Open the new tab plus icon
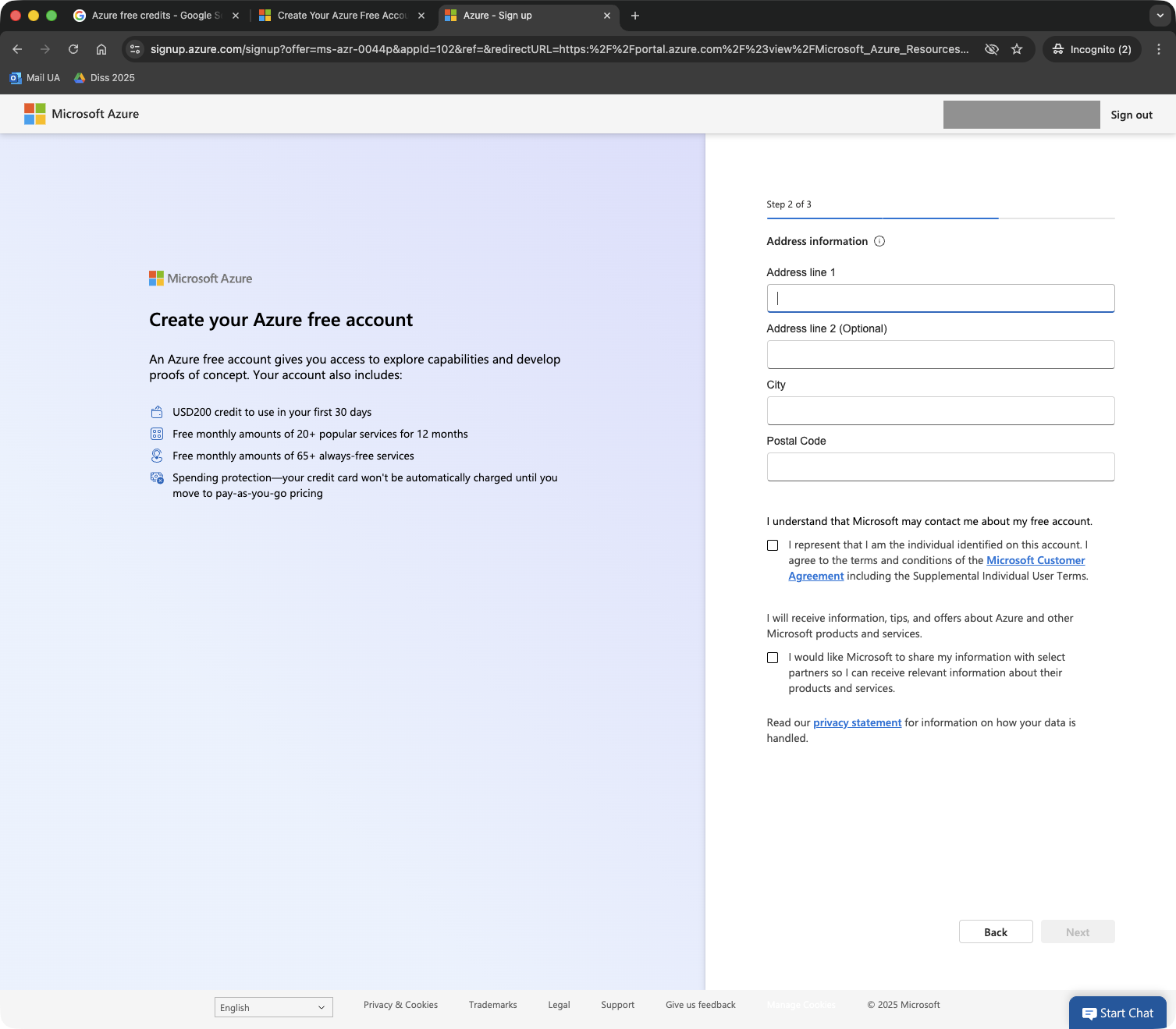1176x1029 pixels. (x=635, y=16)
